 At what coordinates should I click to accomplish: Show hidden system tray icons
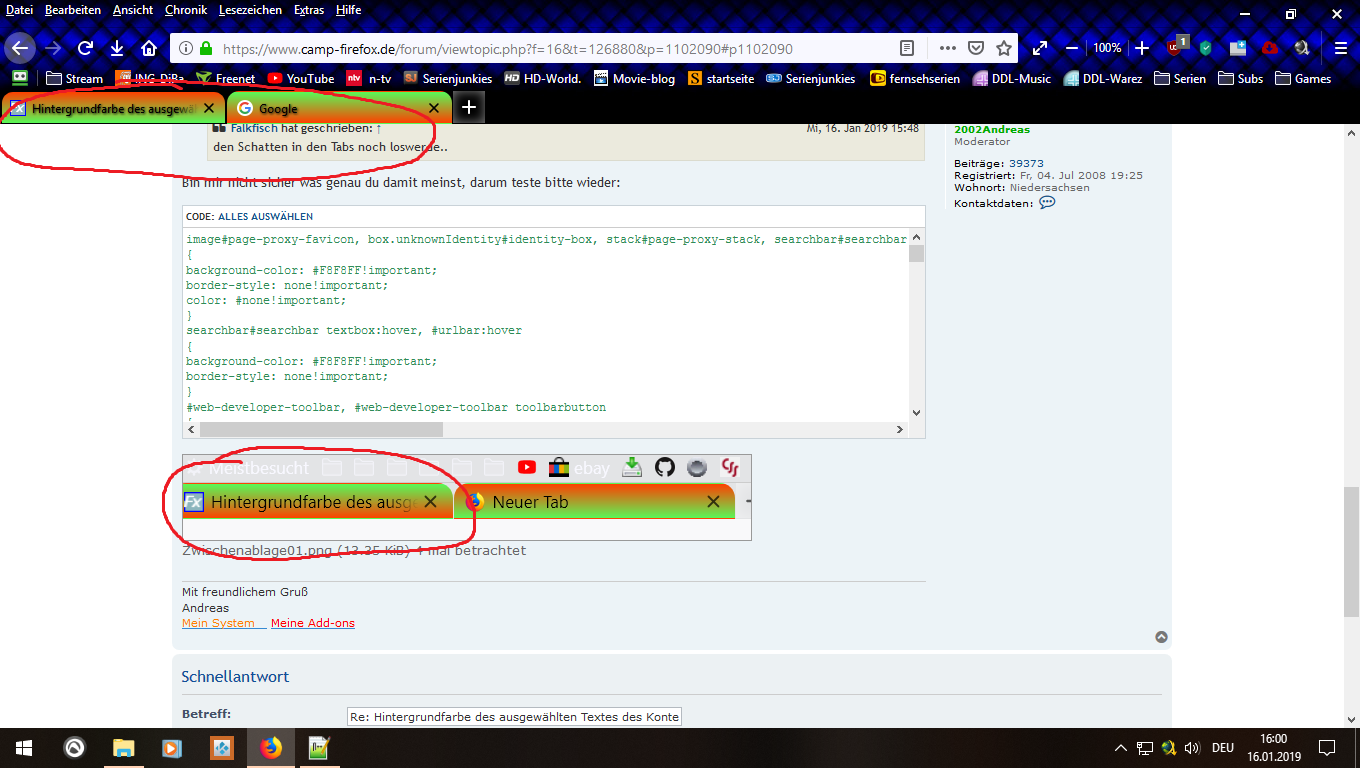(1121, 748)
